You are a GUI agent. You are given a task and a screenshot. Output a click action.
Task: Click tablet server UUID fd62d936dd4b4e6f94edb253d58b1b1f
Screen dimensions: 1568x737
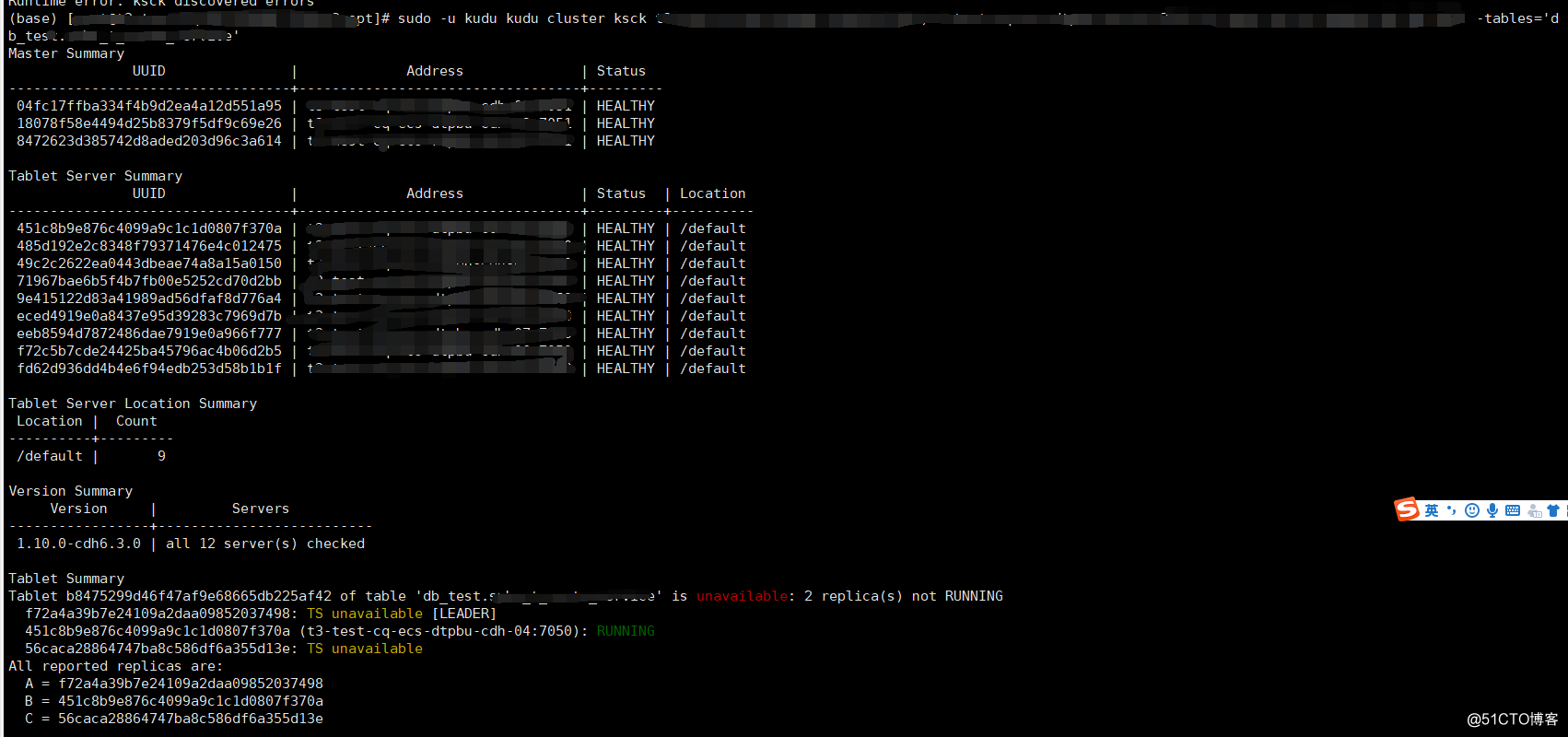click(x=149, y=368)
